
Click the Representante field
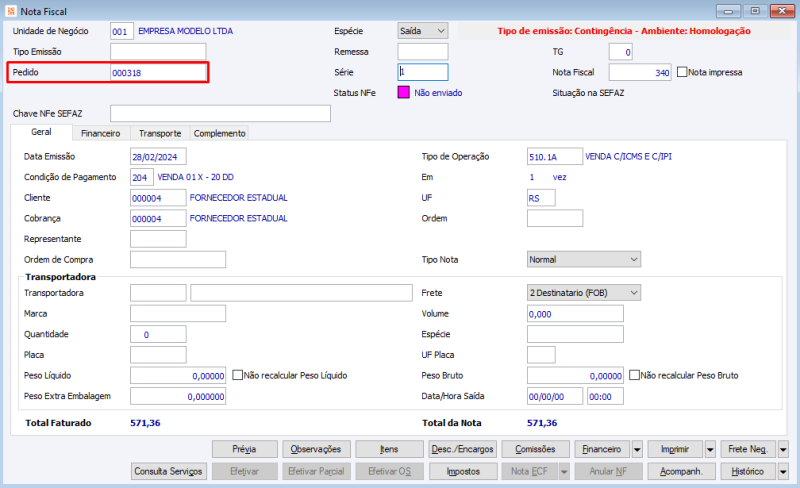pos(158,239)
